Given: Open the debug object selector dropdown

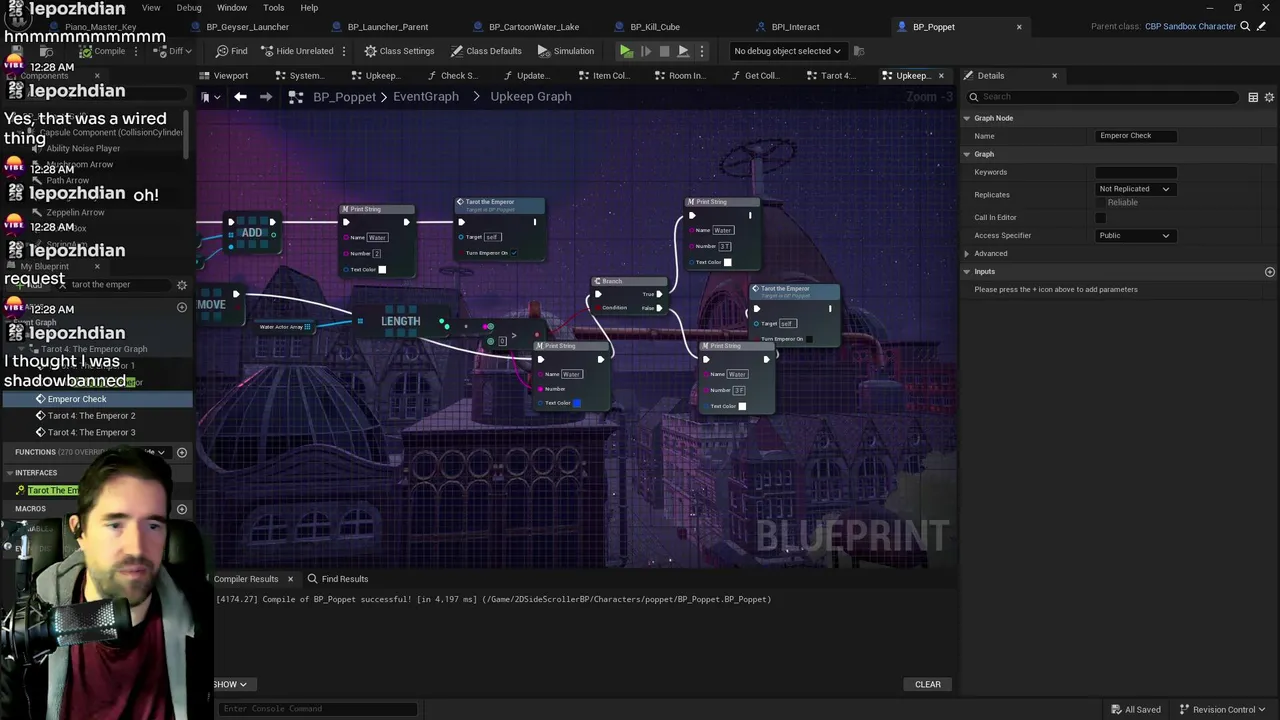Looking at the screenshot, I should (x=787, y=51).
